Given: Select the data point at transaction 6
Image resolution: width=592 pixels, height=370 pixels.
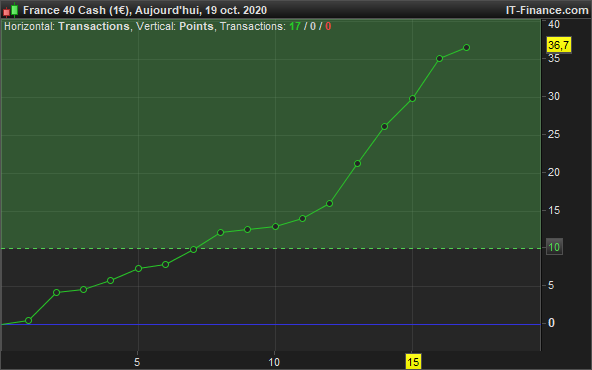Looking at the screenshot, I should pyautogui.click(x=165, y=265).
